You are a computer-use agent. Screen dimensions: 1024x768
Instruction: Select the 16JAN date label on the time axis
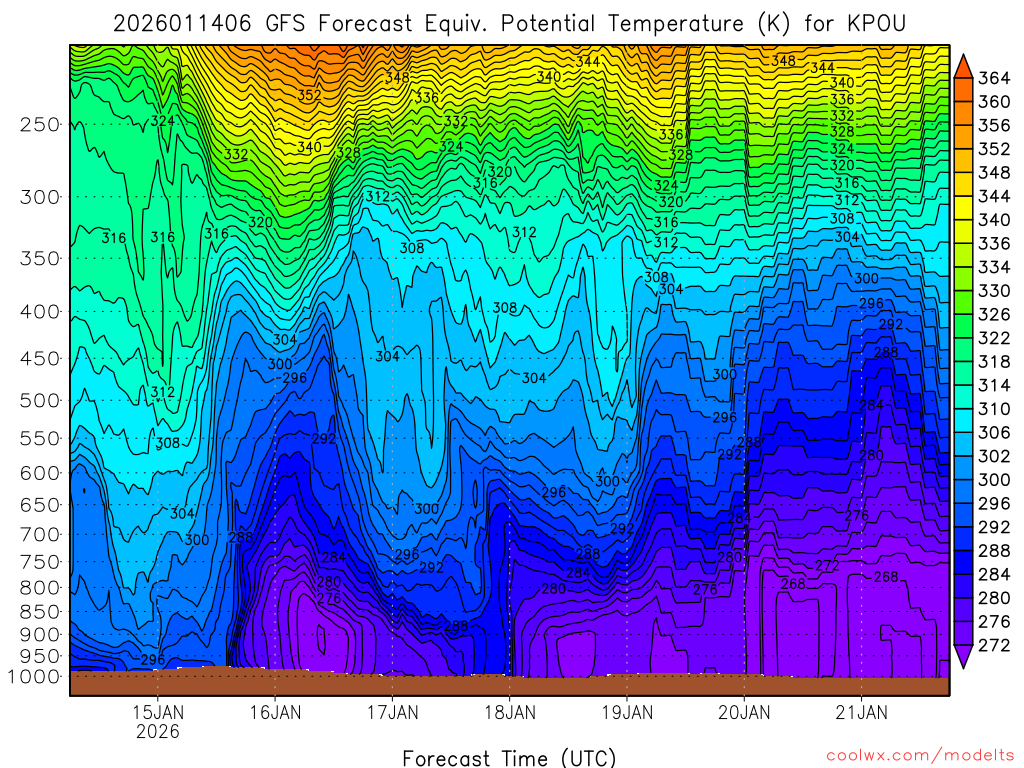(275, 712)
